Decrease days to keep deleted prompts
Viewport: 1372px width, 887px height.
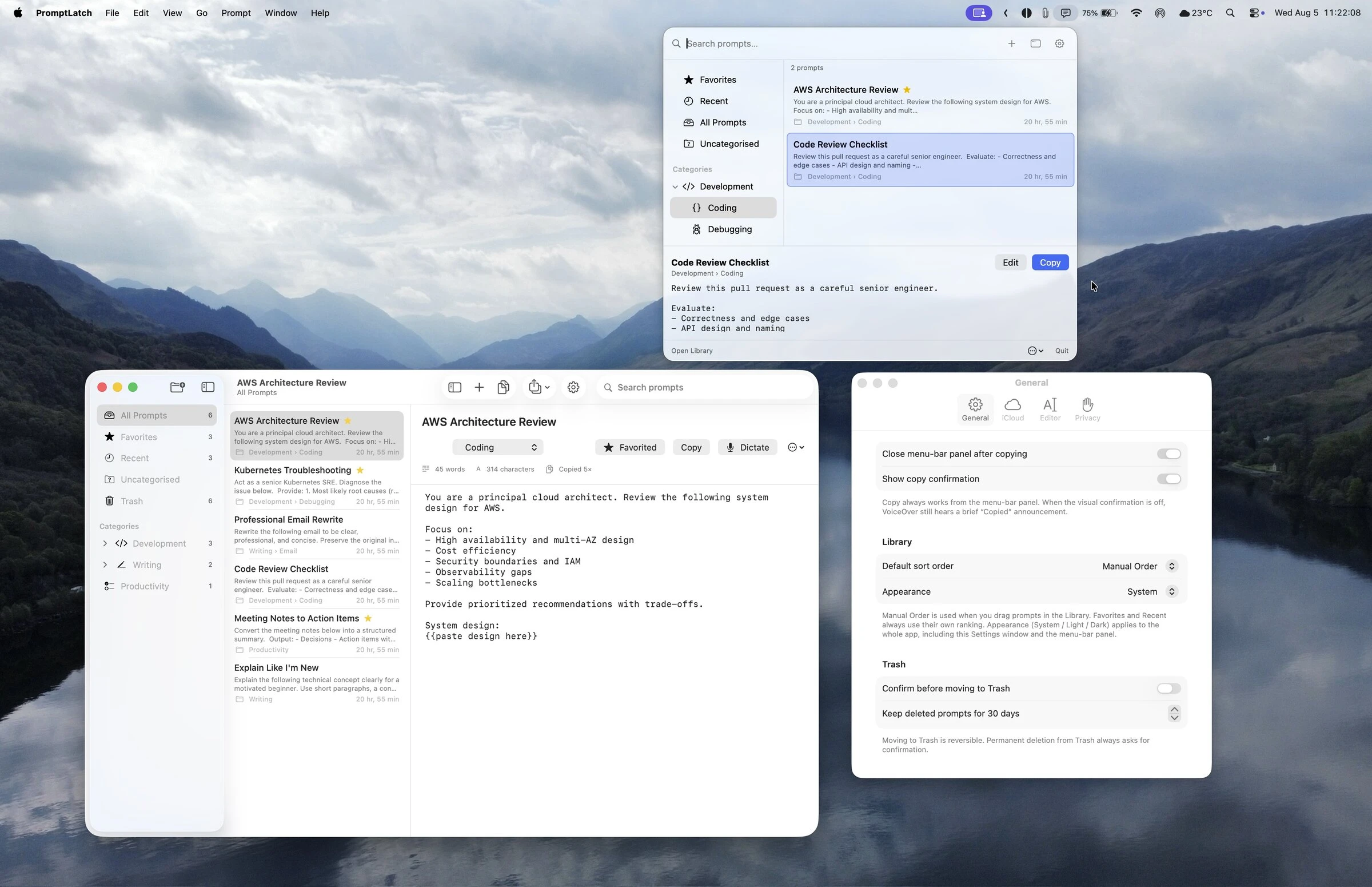[1174, 718]
